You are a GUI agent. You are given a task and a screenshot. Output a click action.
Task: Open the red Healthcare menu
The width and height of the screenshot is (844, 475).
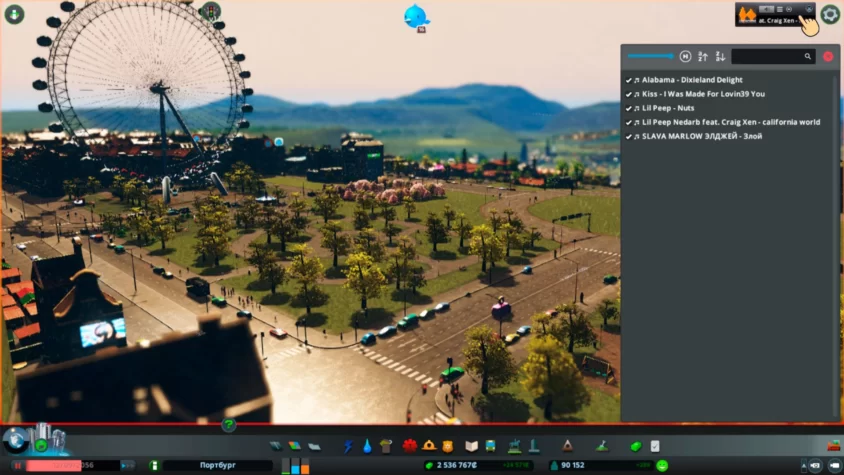(x=410, y=446)
